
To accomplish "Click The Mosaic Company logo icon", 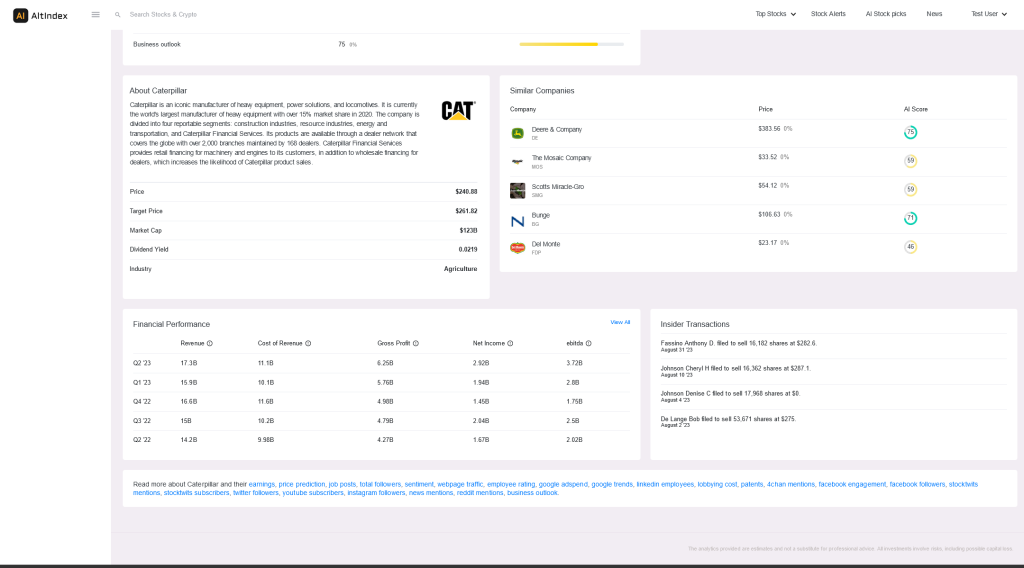I will point(517,161).
